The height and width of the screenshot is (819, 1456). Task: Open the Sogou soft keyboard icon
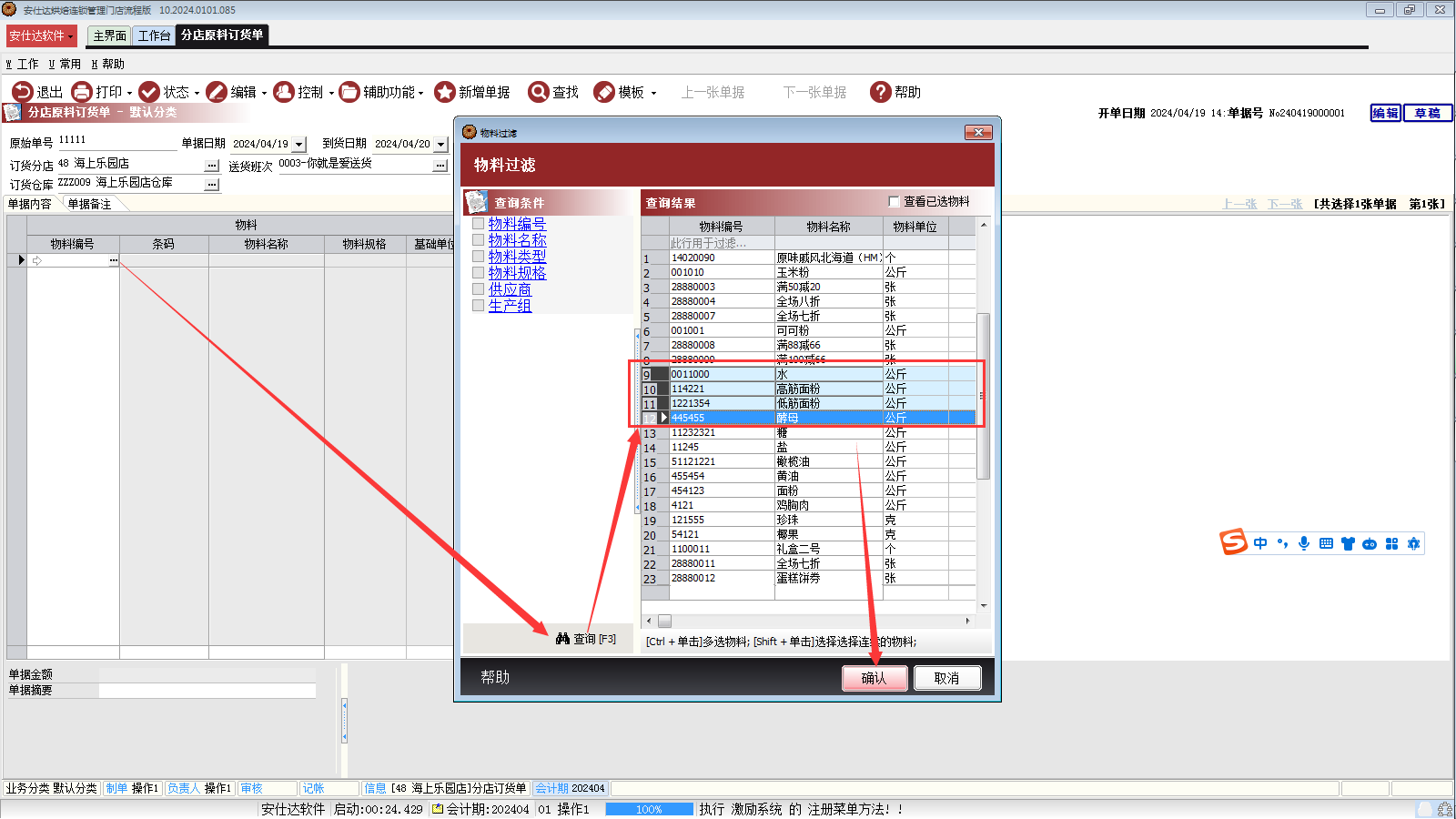click(1326, 543)
